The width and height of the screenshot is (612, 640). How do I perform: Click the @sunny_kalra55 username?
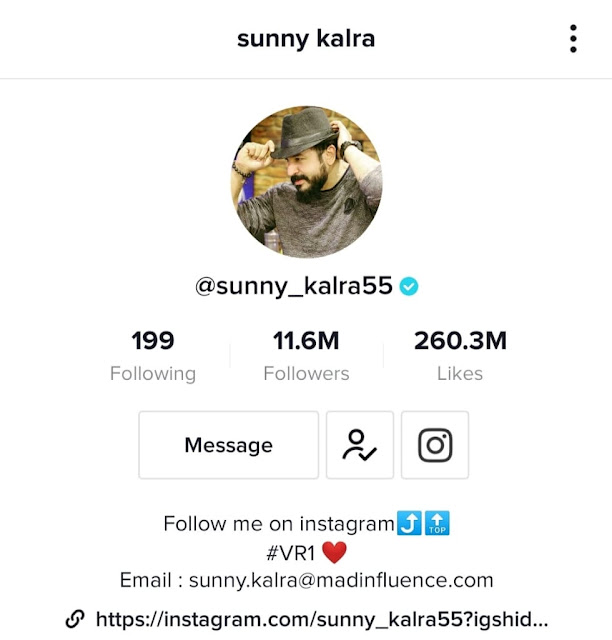[294, 286]
